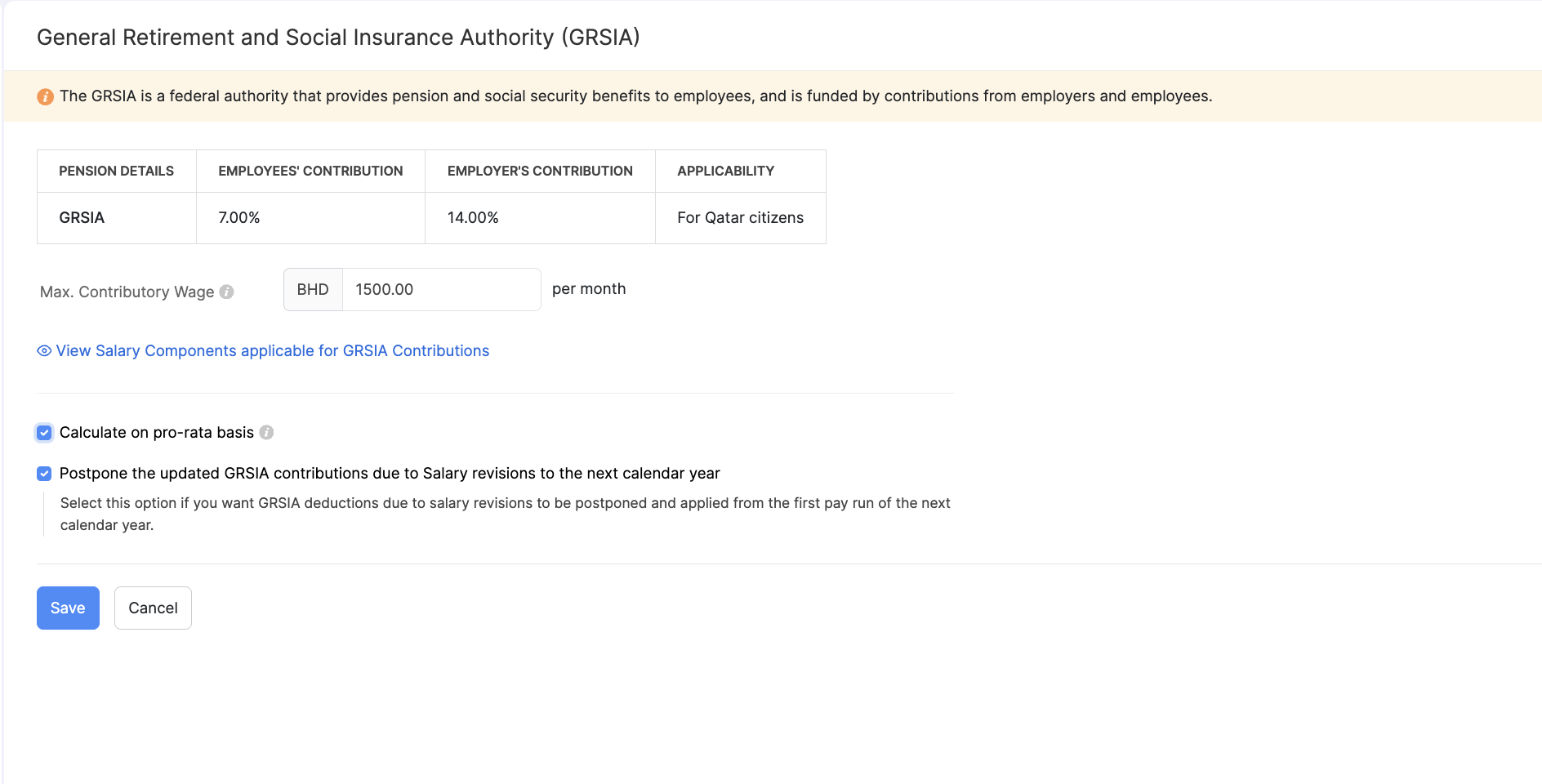1542x784 pixels.
Task: Click the GRSIA cell in the table
Action: point(82,218)
